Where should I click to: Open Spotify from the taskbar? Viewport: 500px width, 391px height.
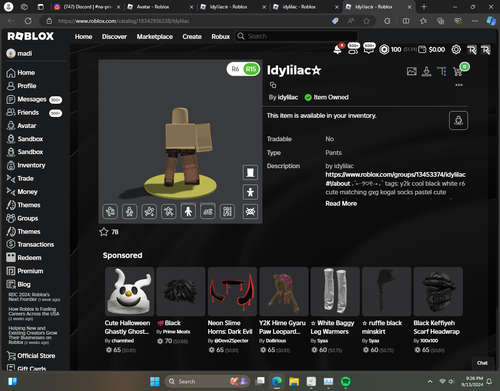tap(346, 381)
